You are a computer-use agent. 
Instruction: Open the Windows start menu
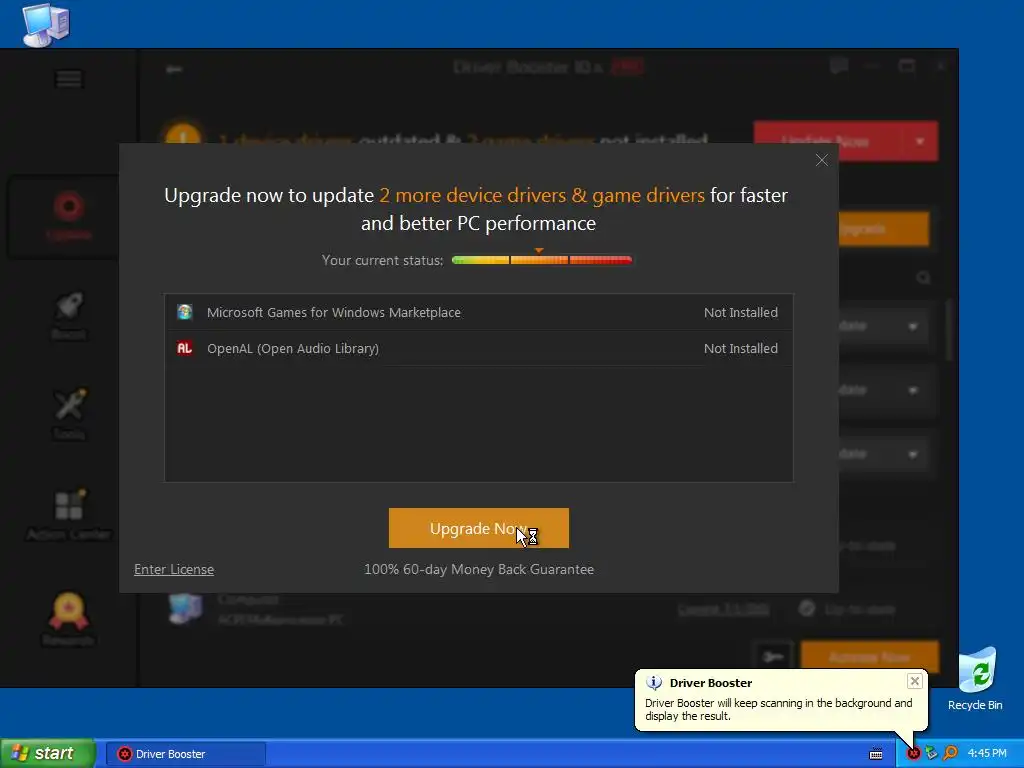click(x=47, y=754)
